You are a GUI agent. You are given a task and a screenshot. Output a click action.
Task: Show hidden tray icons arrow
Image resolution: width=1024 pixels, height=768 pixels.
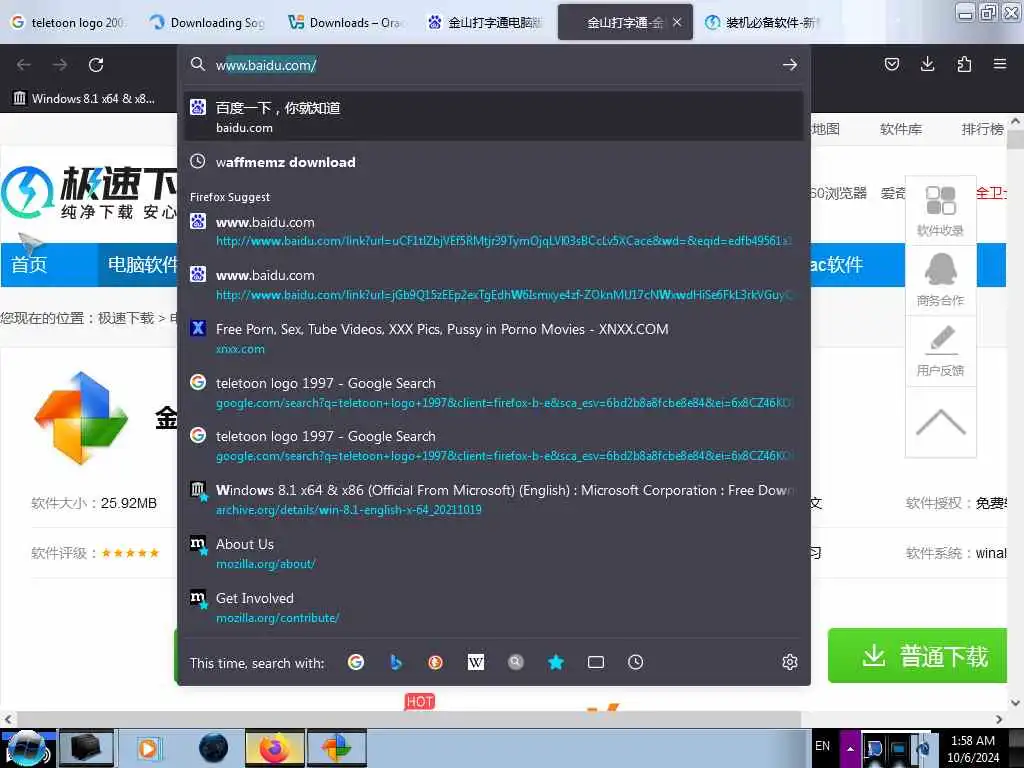point(850,748)
